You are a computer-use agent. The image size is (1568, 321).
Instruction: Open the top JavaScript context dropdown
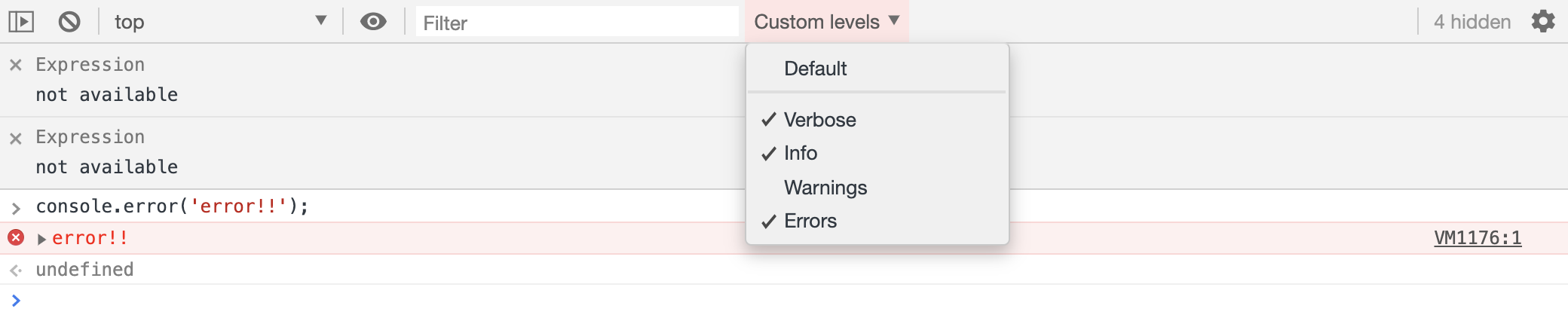point(220,22)
